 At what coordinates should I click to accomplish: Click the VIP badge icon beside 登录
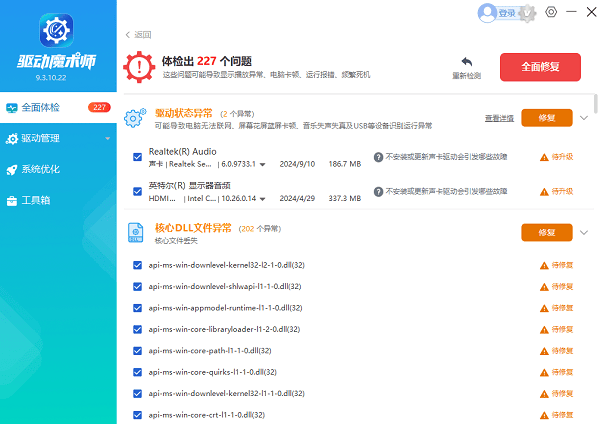pos(527,13)
